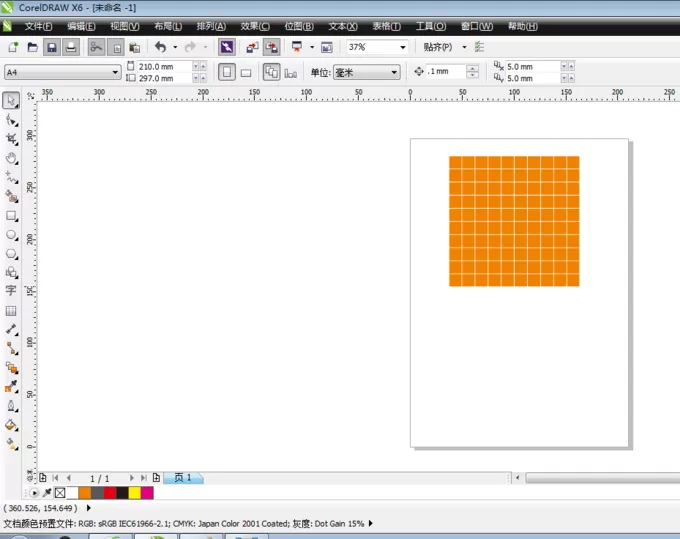Select the Pick tool arrow
Image resolution: width=680 pixels, height=539 pixels.
click(x=11, y=100)
